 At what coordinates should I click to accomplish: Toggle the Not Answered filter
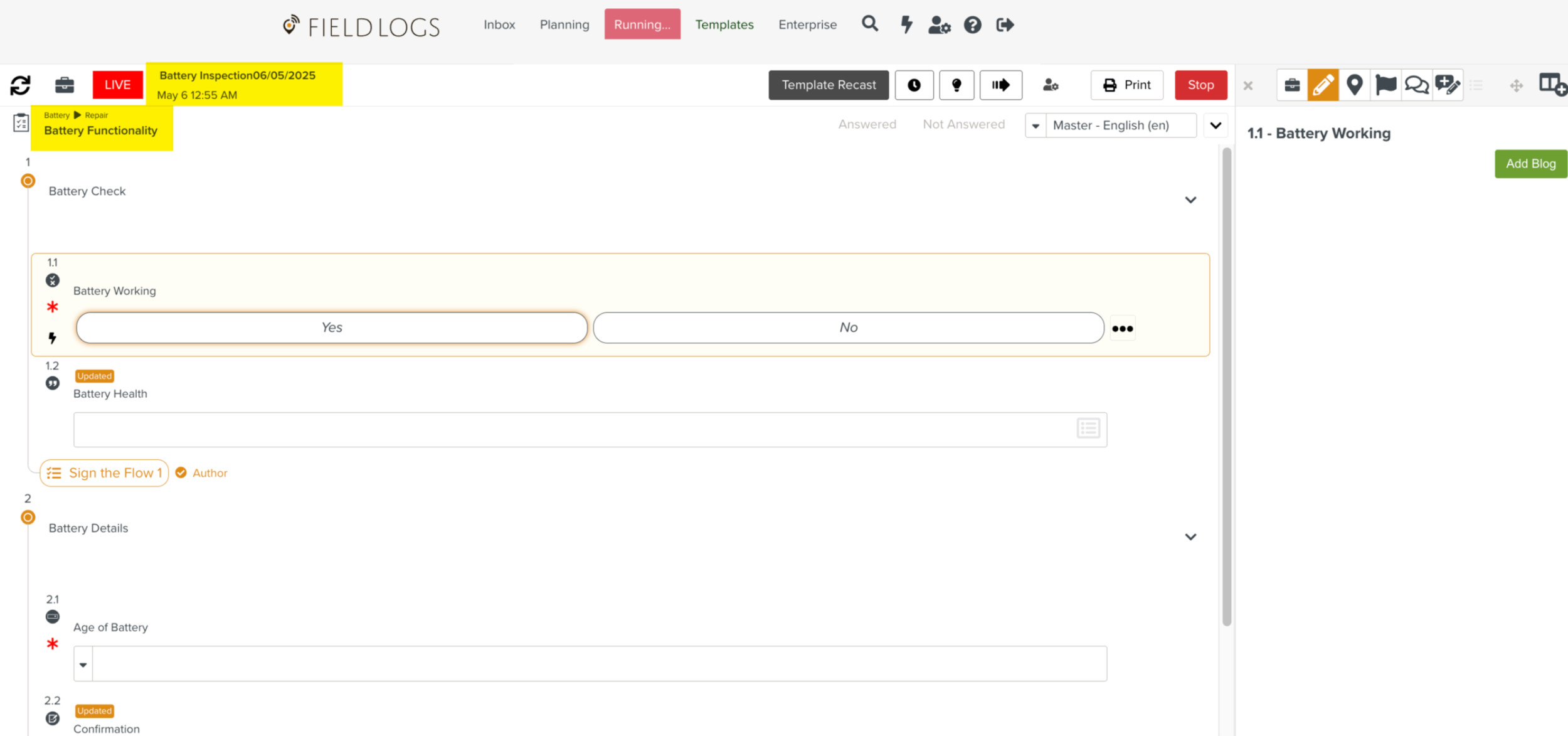(963, 124)
